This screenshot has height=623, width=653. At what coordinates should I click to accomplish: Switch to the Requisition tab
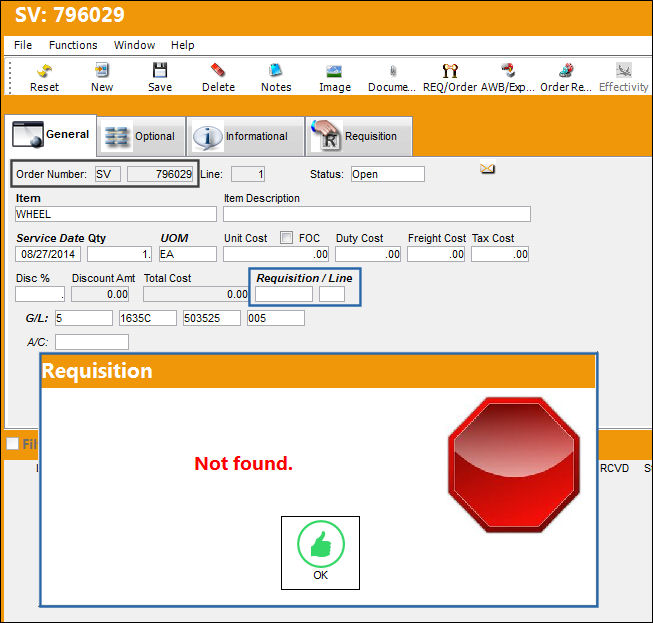click(359, 137)
